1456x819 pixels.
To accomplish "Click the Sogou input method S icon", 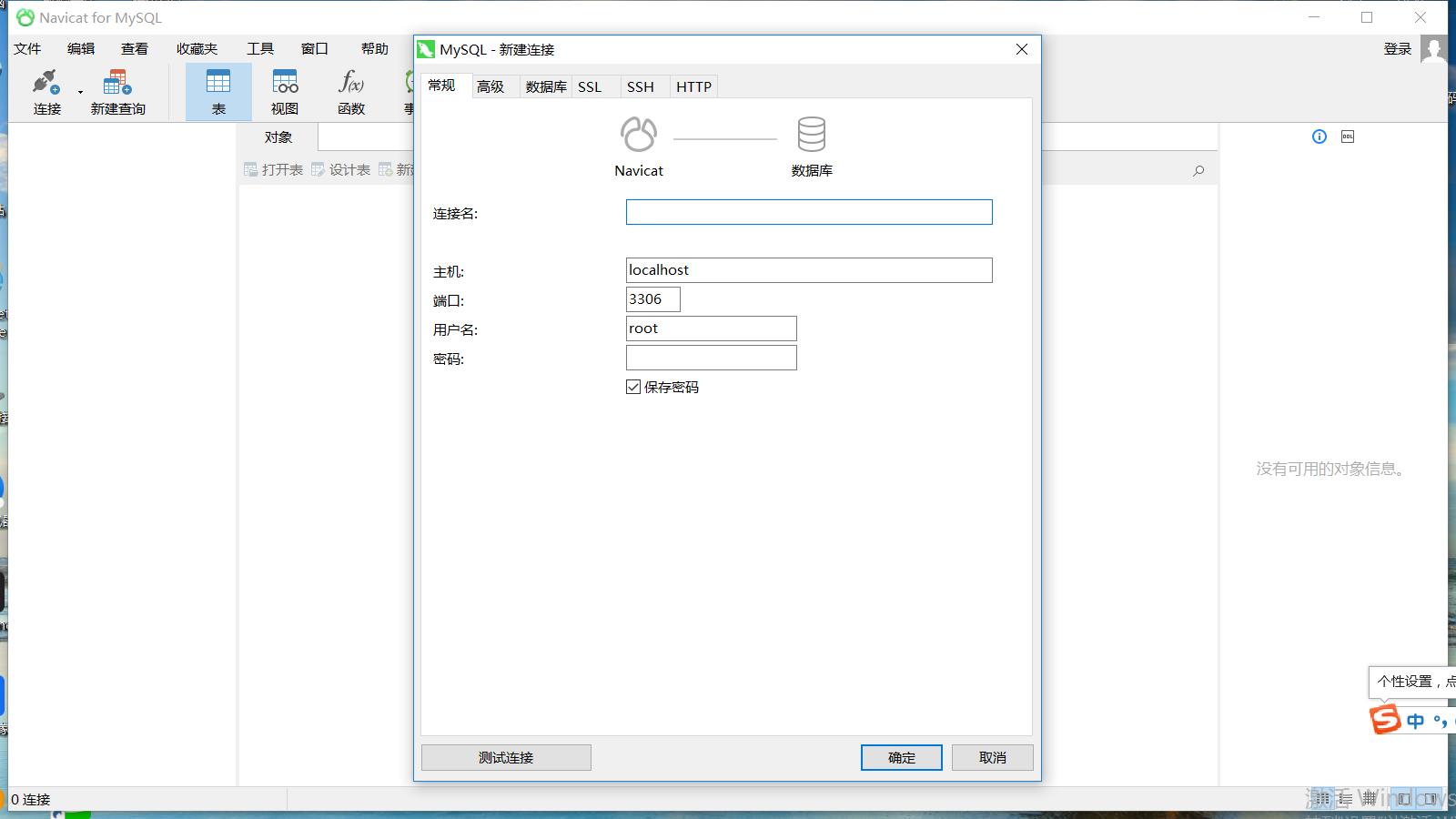I will 1385,719.
